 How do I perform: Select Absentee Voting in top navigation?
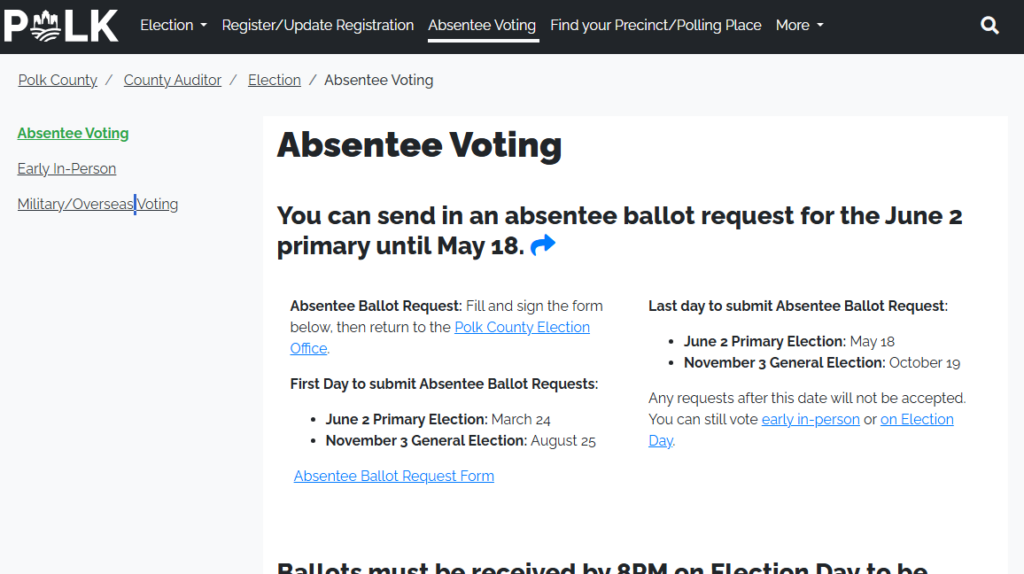[482, 25]
